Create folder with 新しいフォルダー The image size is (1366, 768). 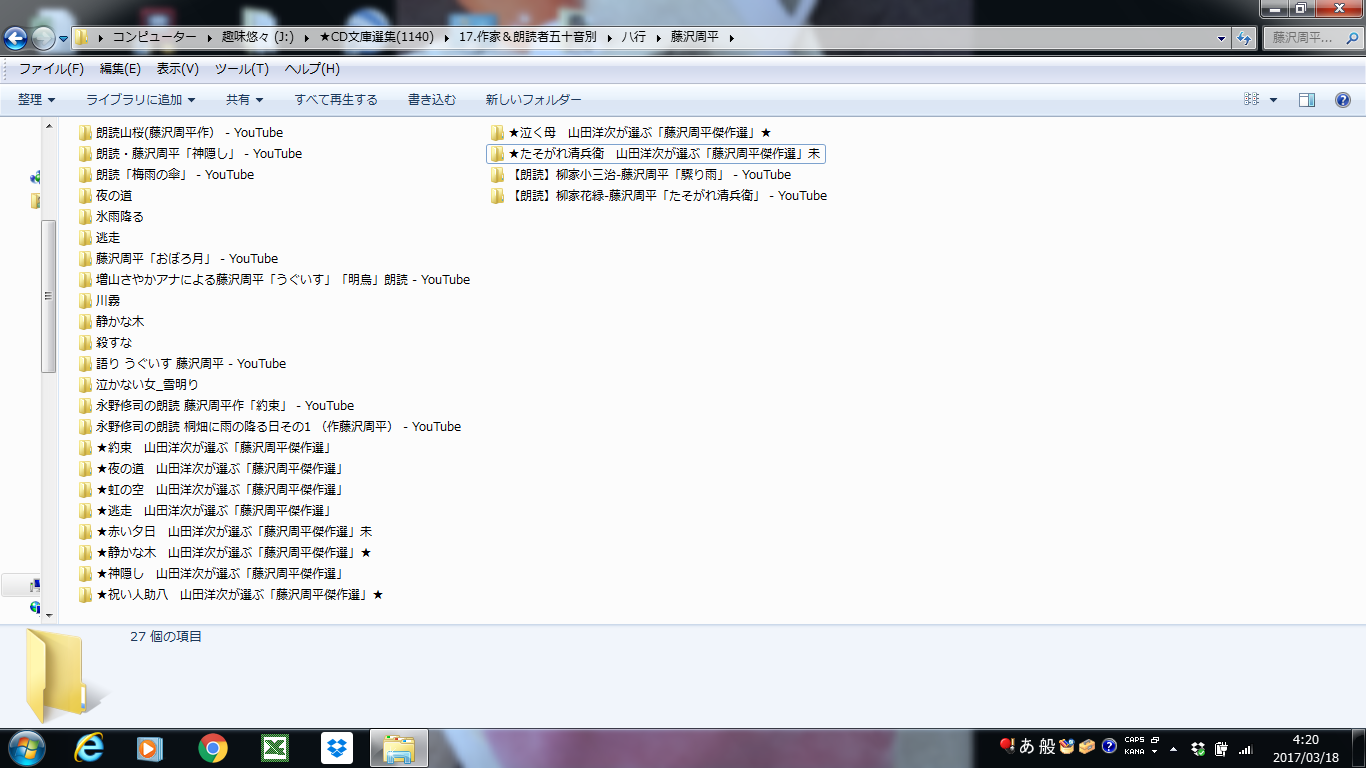click(x=533, y=100)
